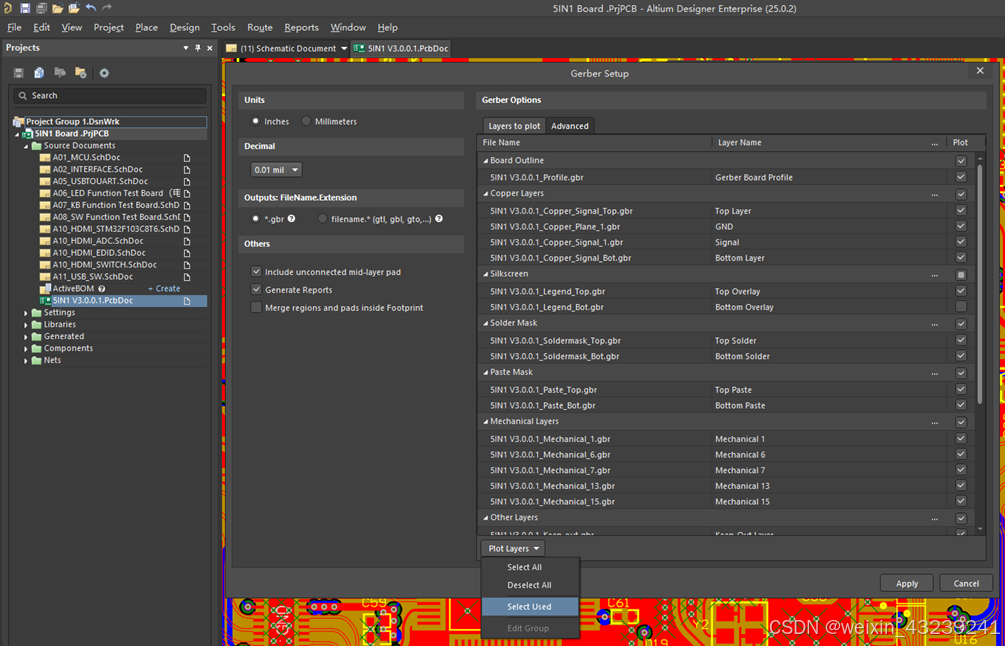The height and width of the screenshot is (646, 1005).
Task: Expand the Nets folder in project tree
Action: [x=26, y=361]
